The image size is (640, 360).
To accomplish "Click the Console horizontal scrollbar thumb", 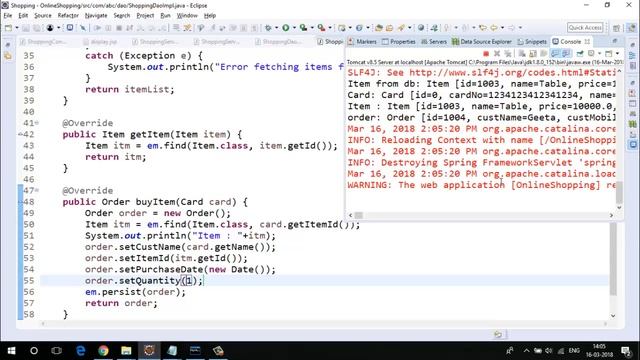I will tap(359, 215).
